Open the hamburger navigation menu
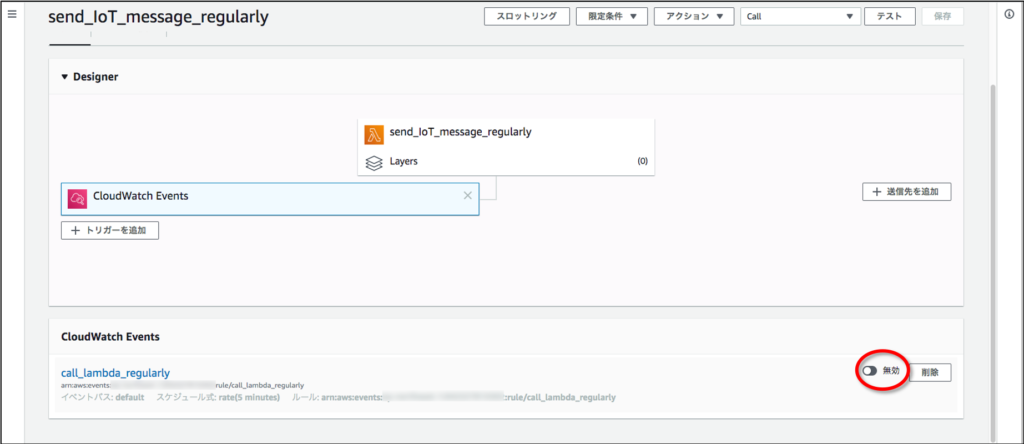This screenshot has width=1024, height=444. tap(13, 16)
